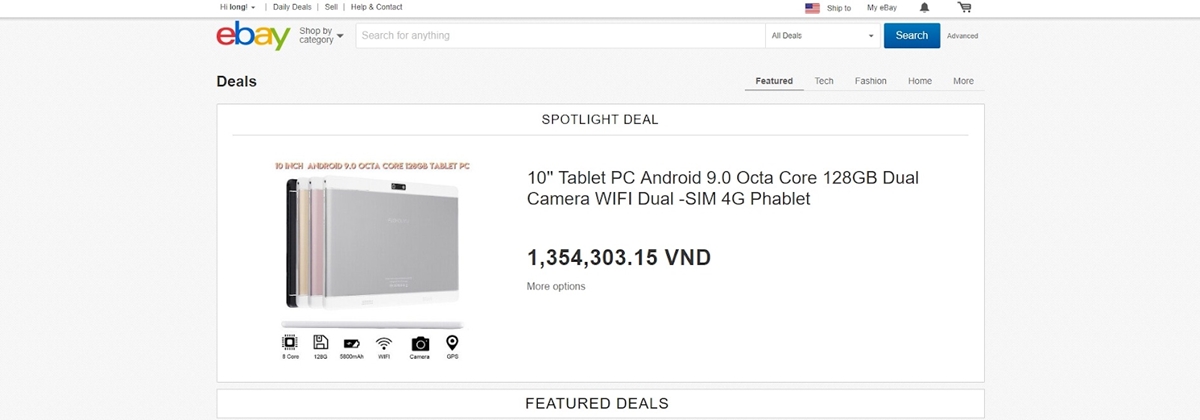Go to the eBay logo homepage
This screenshot has height=420, width=1200.
tap(253, 37)
